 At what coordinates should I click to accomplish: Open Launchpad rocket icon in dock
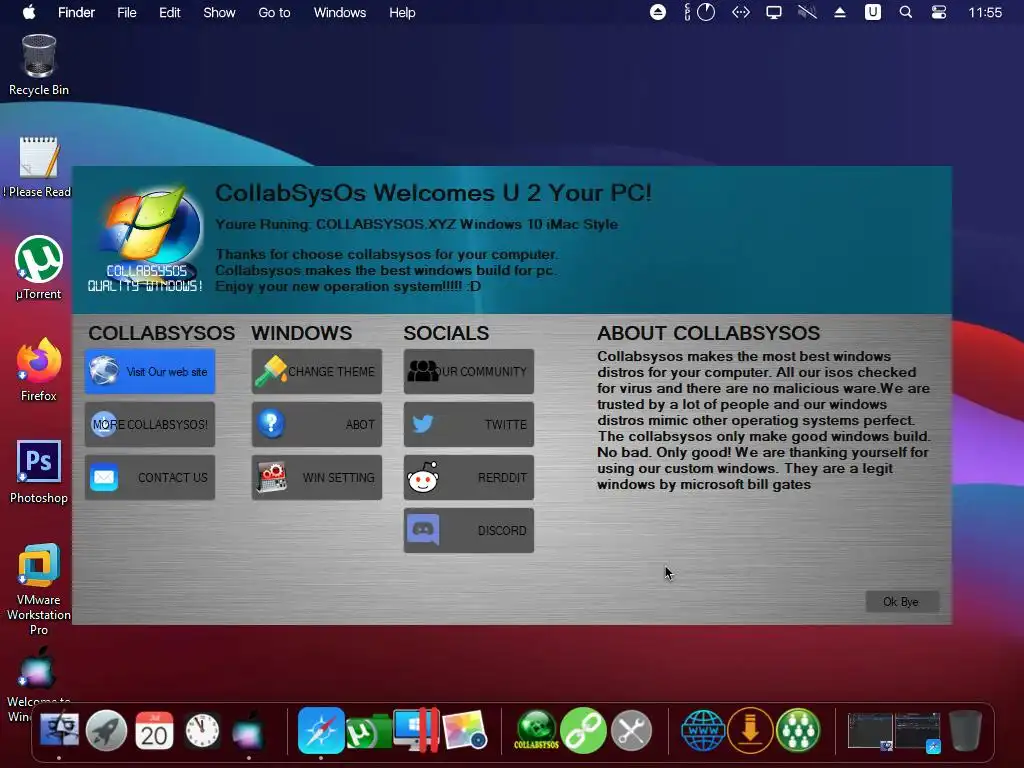106,730
